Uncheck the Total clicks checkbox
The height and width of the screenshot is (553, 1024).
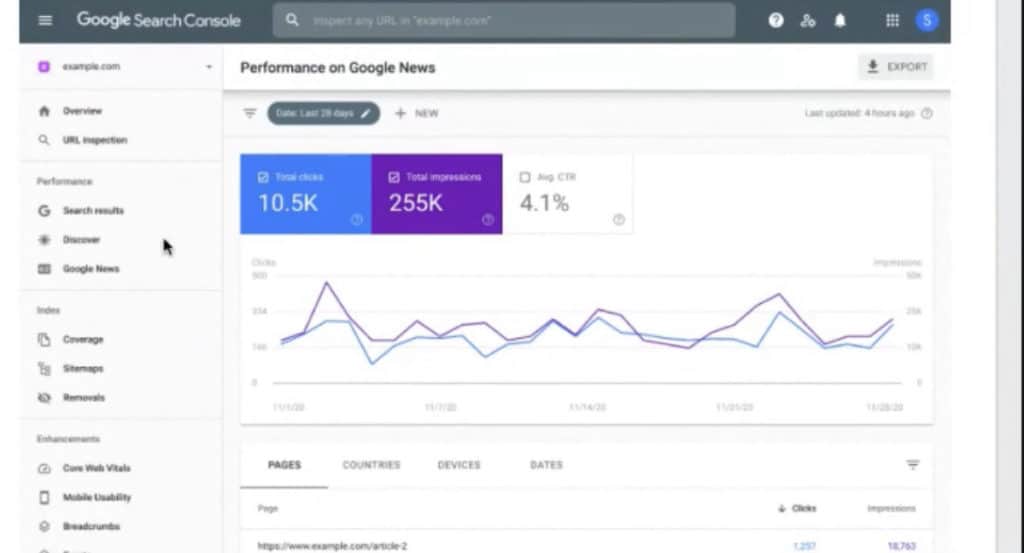point(263,178)
